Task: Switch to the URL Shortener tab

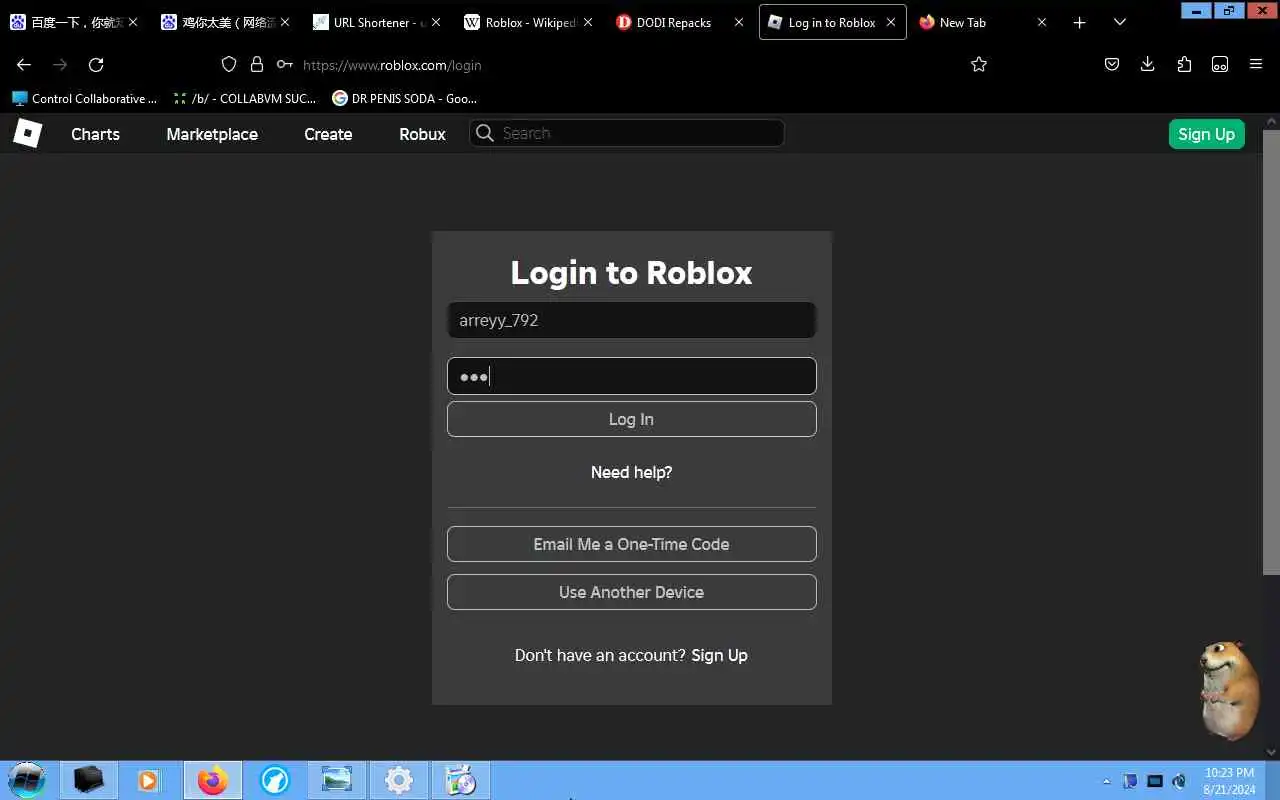Action: pos(378,22)
